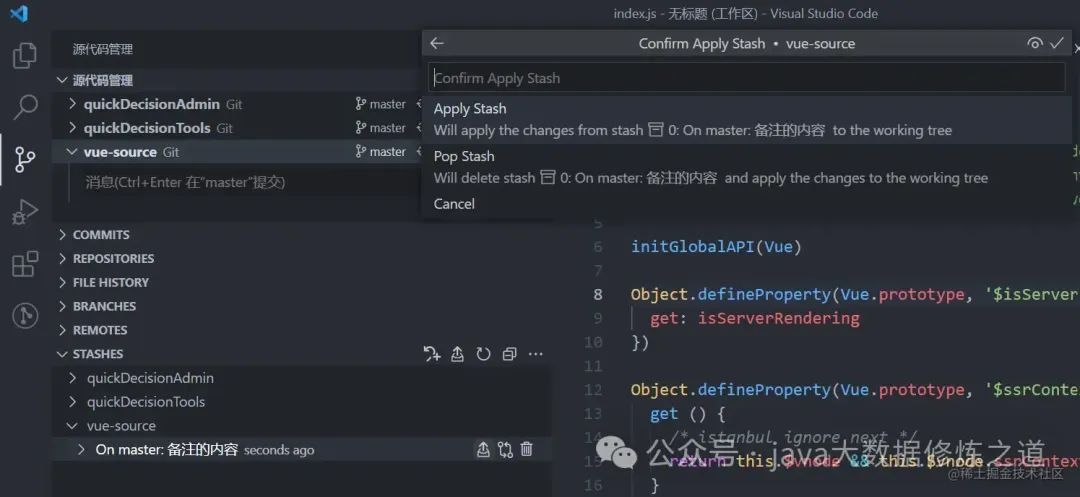This screenshot has width=1080, height=497.
Task: Click code line 'get: isServerRendering'
Action: (755, 318)
